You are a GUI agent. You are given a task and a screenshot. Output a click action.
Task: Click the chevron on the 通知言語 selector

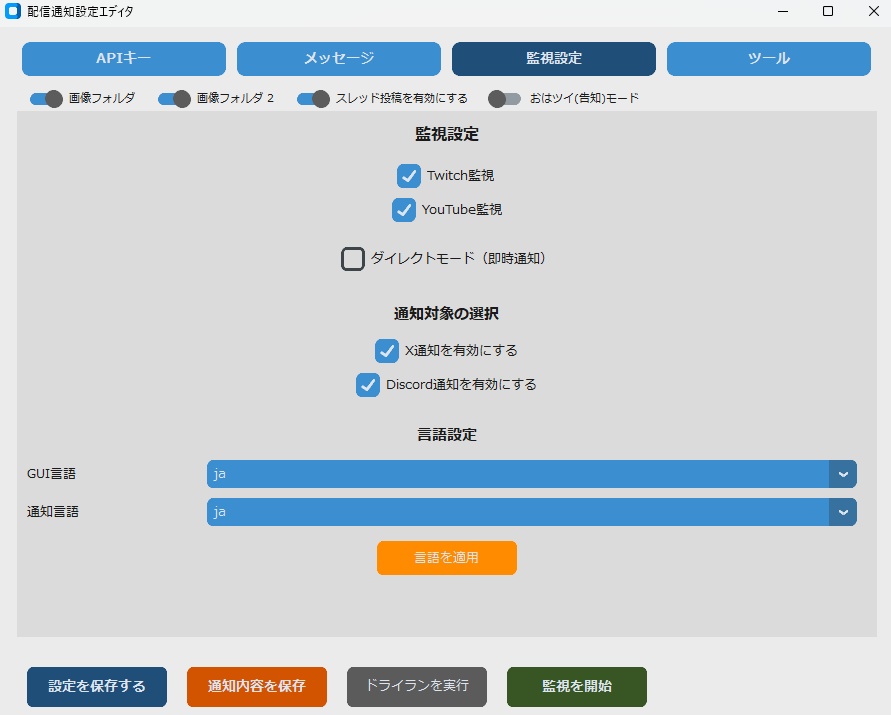pos(843,511)
